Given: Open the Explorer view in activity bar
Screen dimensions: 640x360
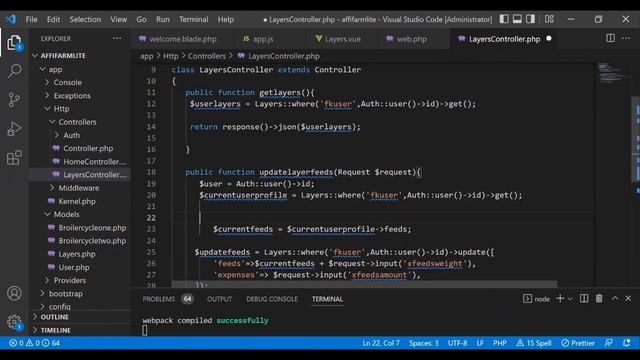Looking at the screenshot, I should tap(14, 42).
